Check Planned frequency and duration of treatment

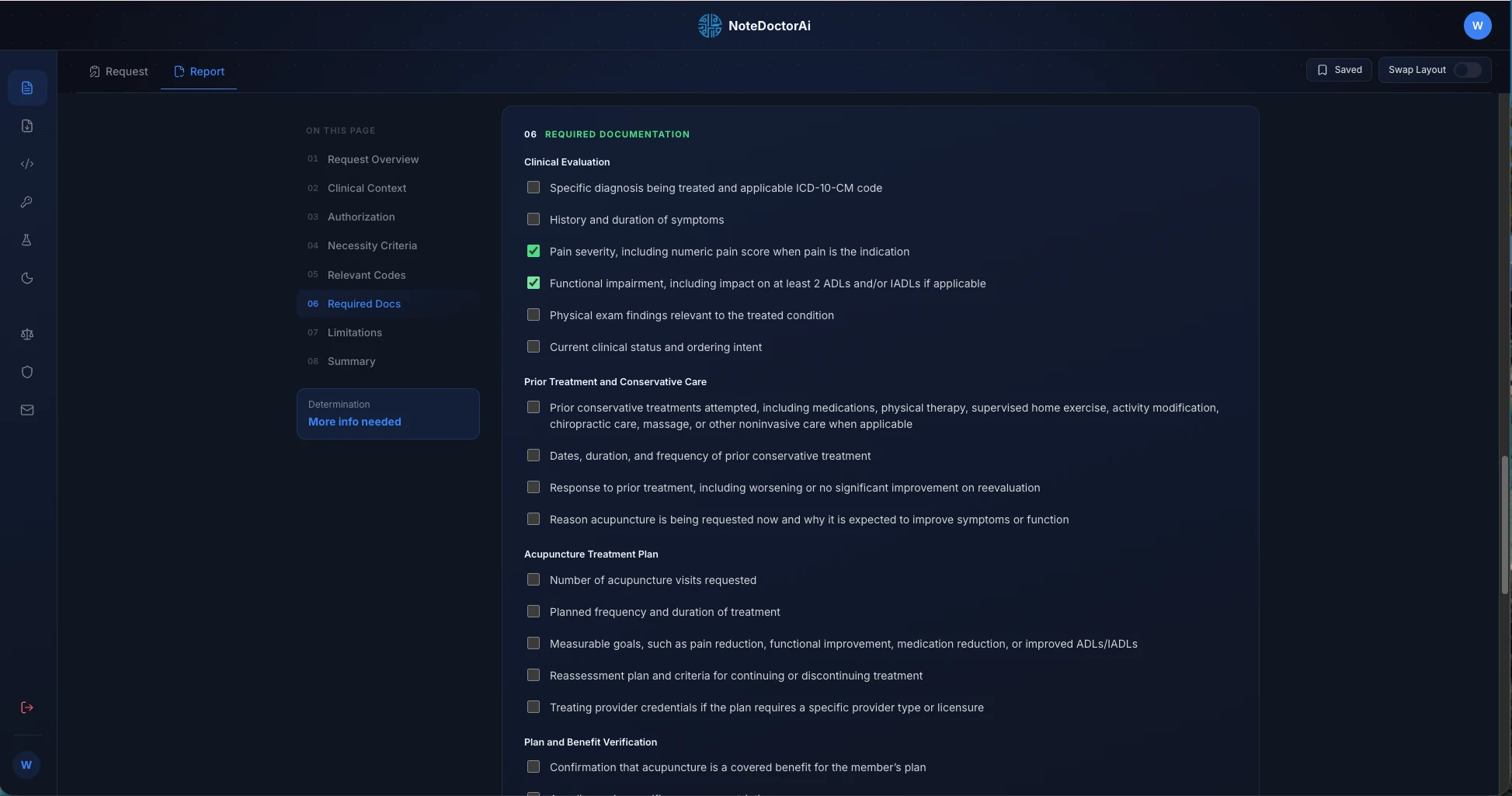pos(534,611)
